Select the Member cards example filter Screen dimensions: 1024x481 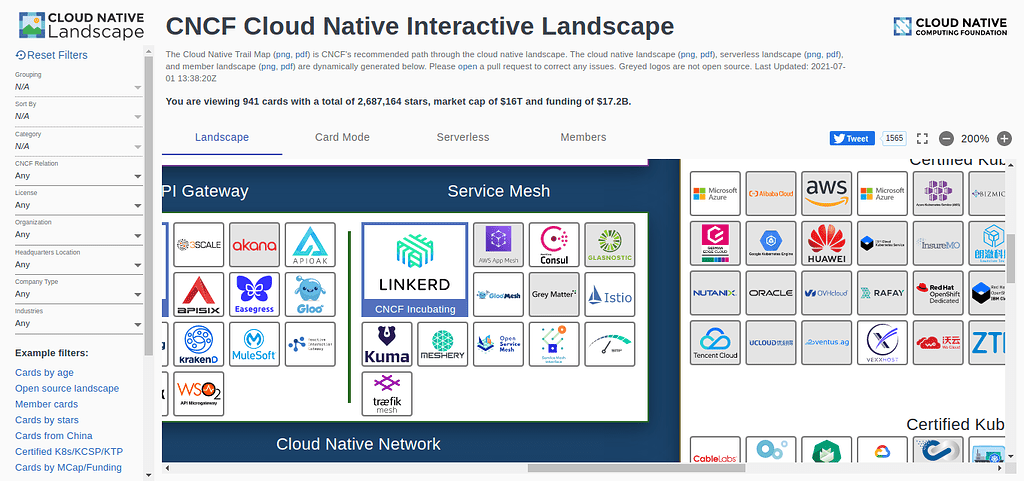(46, 404)
